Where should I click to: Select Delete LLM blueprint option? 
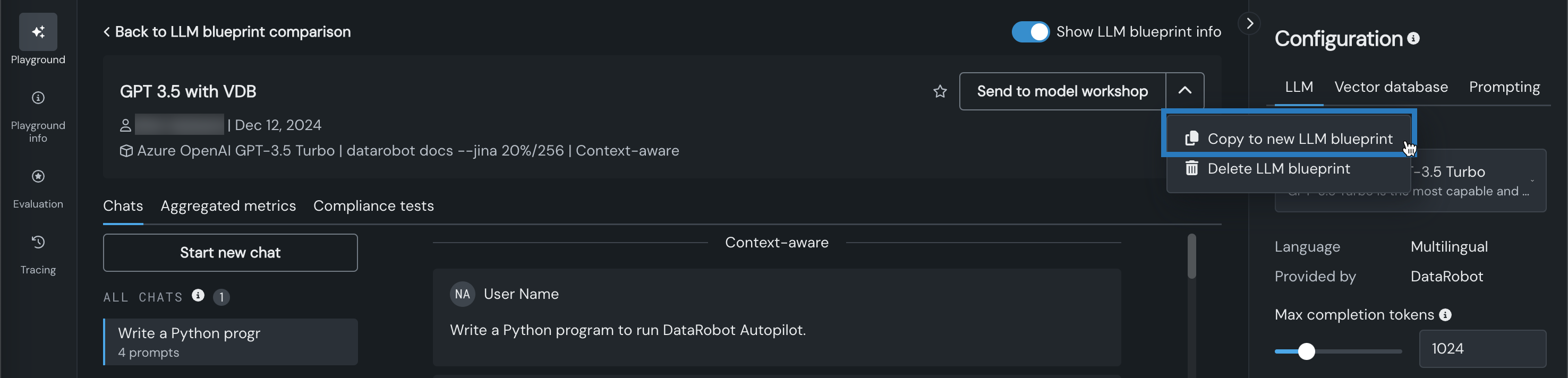[1279, 169]
